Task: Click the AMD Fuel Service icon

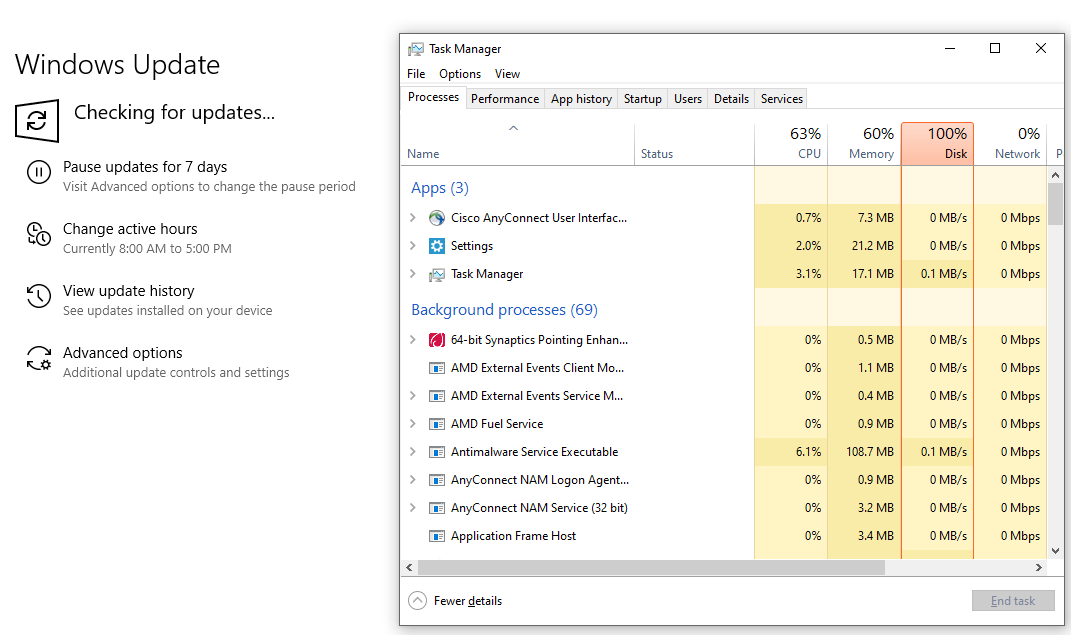Action: pos(436,424)
